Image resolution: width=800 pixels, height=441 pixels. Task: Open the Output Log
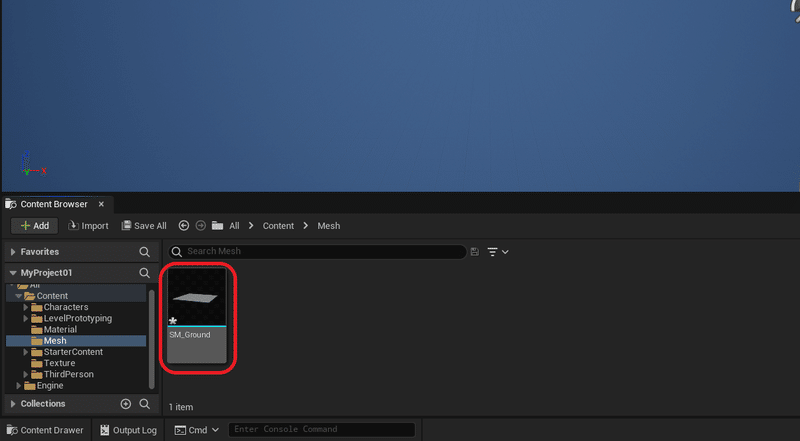(x=128, y=430)
